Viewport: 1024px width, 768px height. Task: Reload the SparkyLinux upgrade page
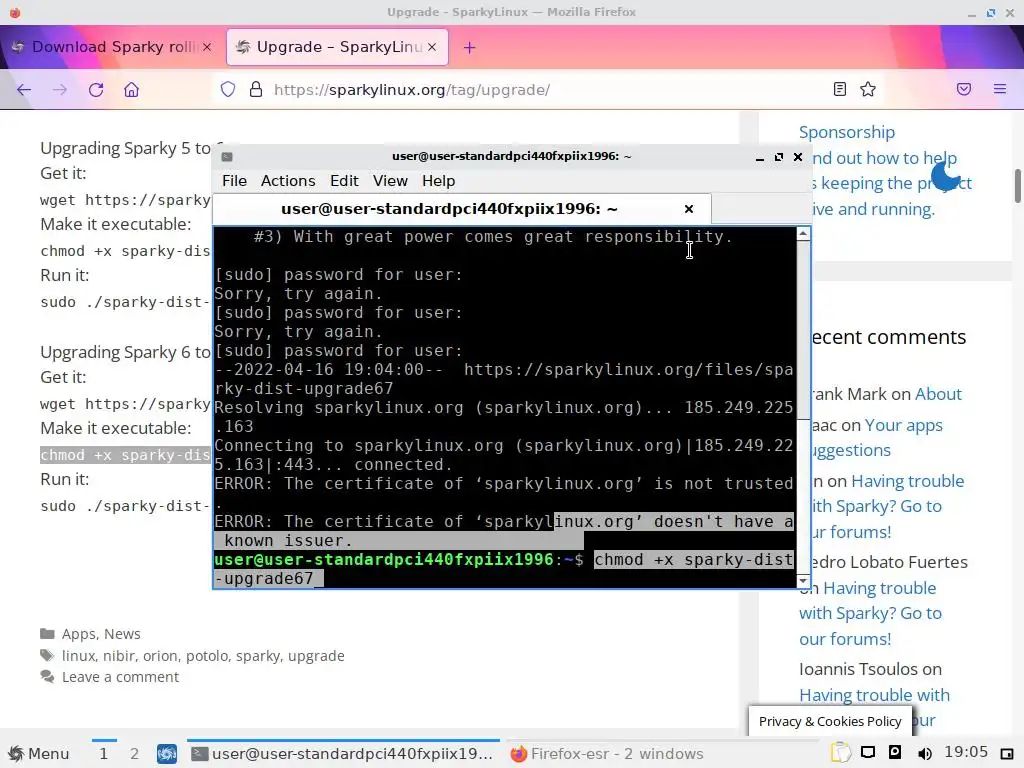click(x=96, y=89)
